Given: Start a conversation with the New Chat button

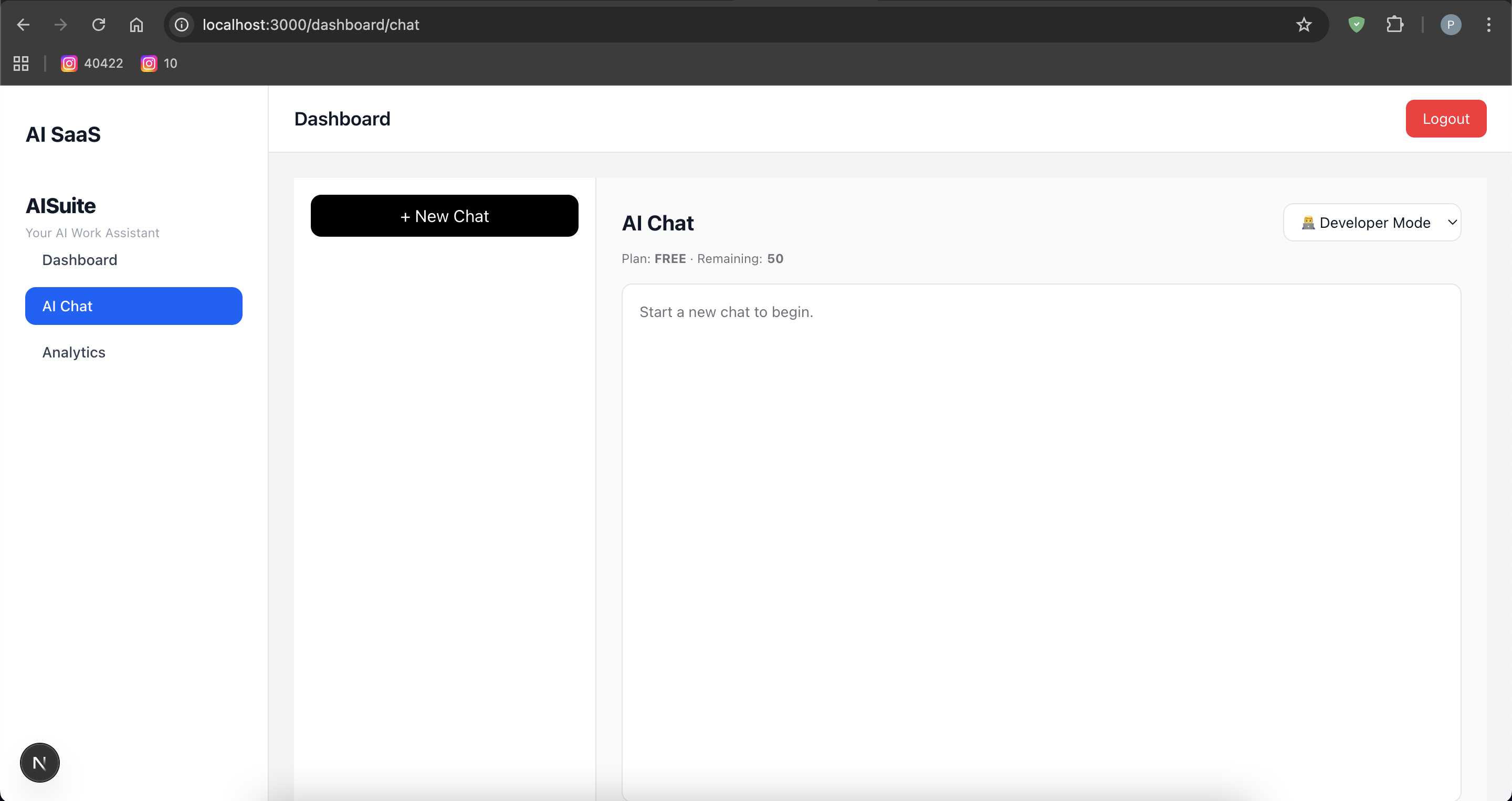Looking at the screenshot, I should [444, 215].
